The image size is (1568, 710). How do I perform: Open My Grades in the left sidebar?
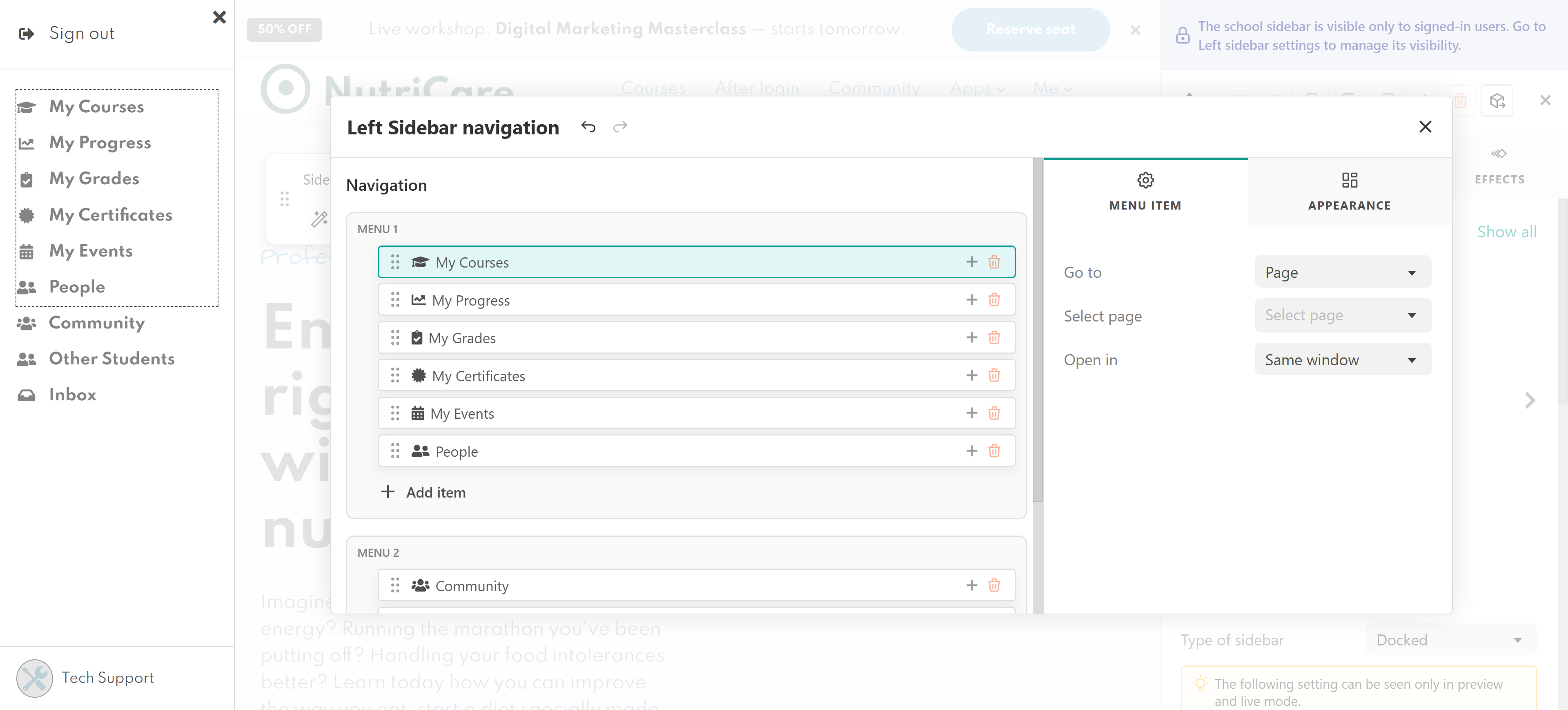[x=94, y=179]
